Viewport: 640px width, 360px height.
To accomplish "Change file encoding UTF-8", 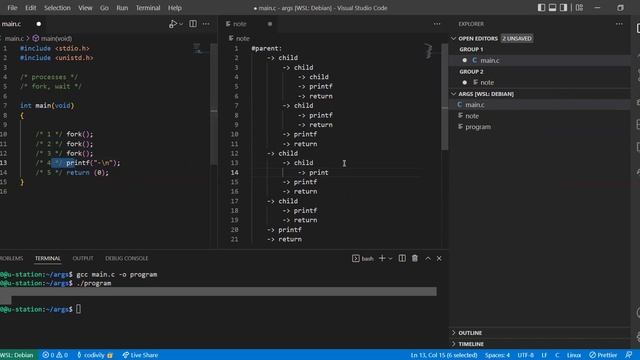I will pos(526,355).
